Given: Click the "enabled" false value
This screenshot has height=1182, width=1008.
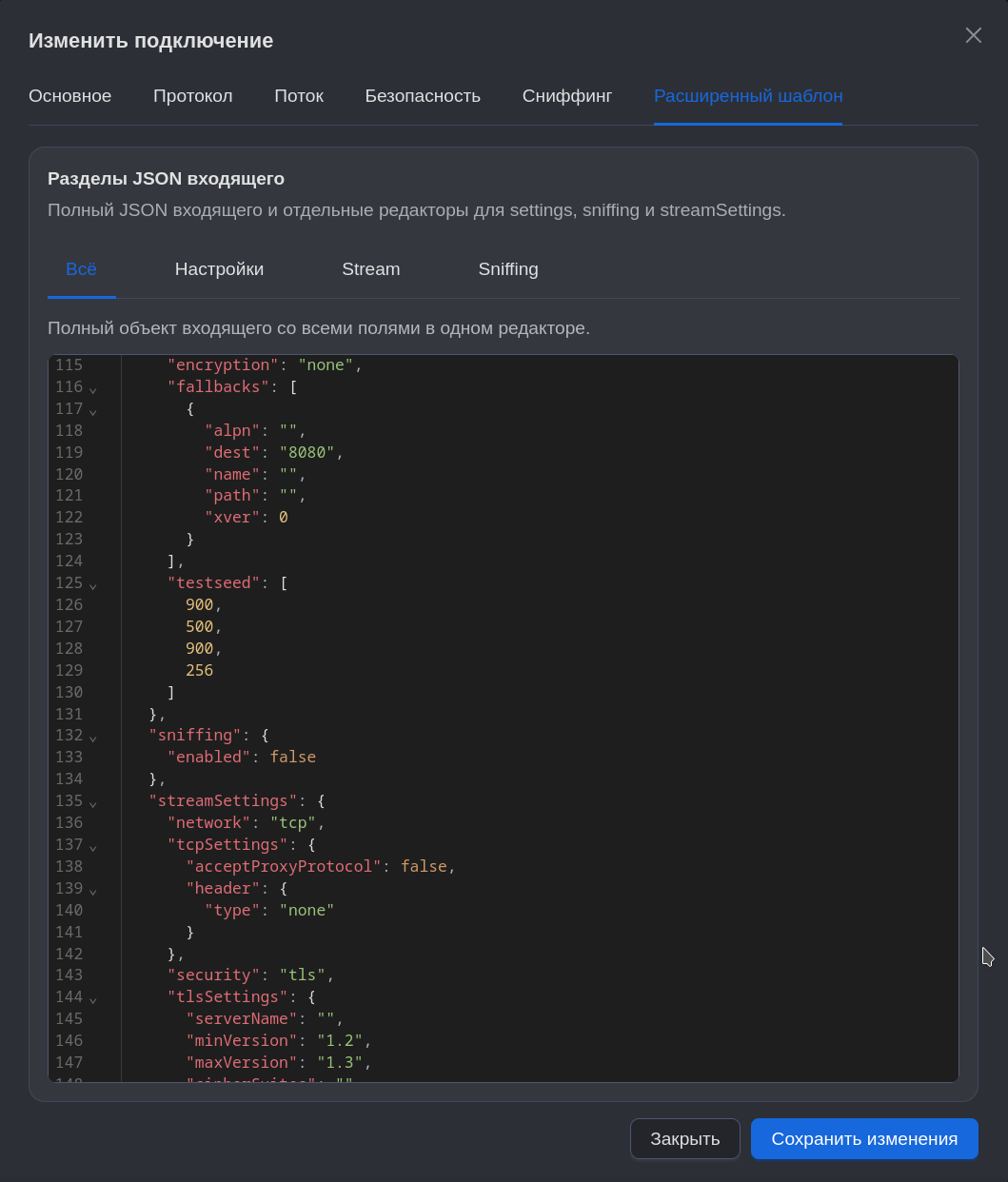Looking at the screenshot, I should click(293, 757).
